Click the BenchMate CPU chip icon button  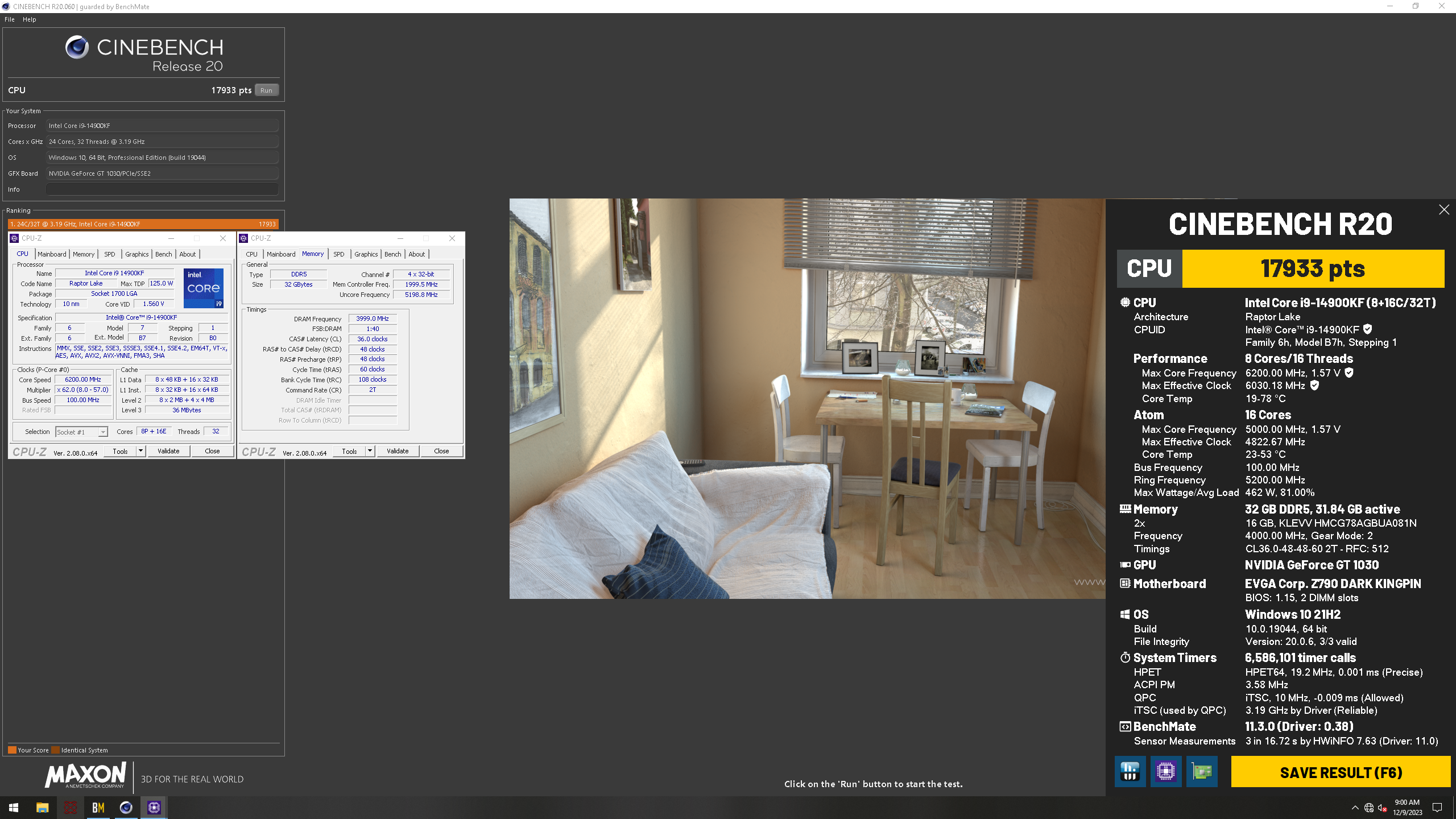1166,772
